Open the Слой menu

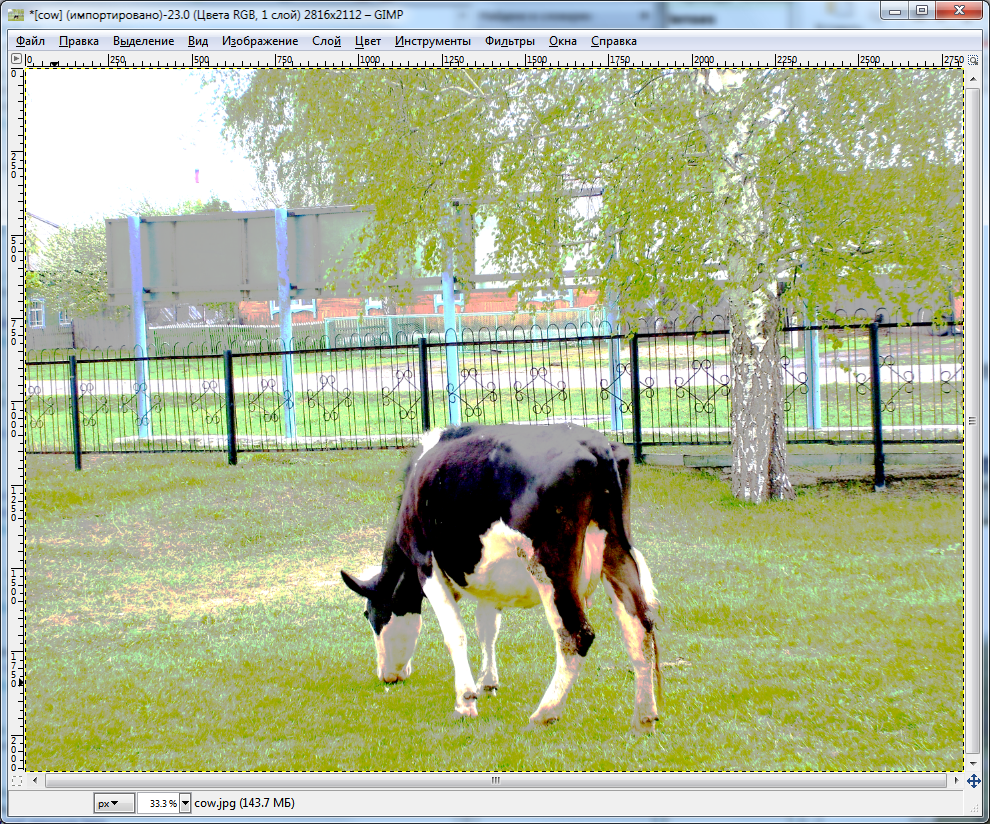[x=326, y=41]
